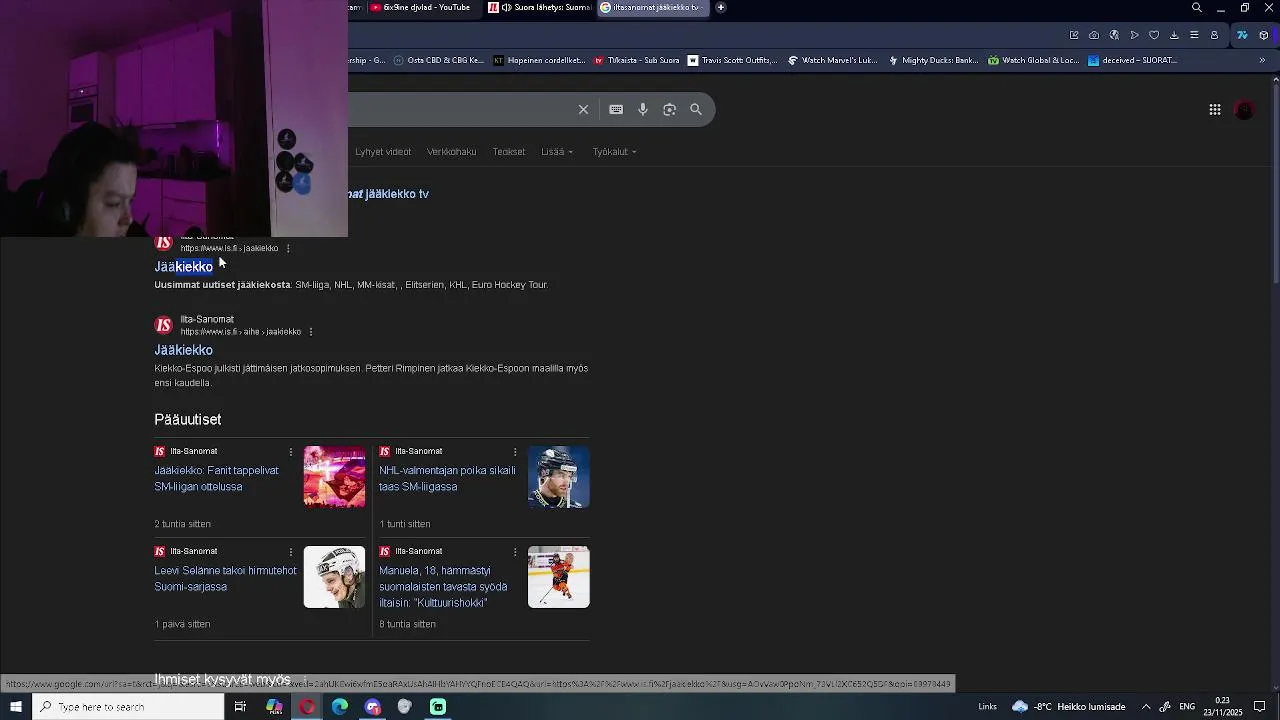Open the Windows Start menu
The image size is (1280, 720).
pos(16,707)
